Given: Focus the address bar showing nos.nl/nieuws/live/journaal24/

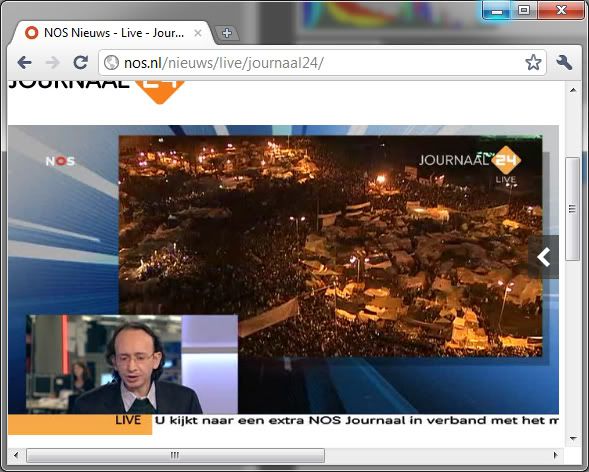Looking at the screenshot, I should pos(322,63).
